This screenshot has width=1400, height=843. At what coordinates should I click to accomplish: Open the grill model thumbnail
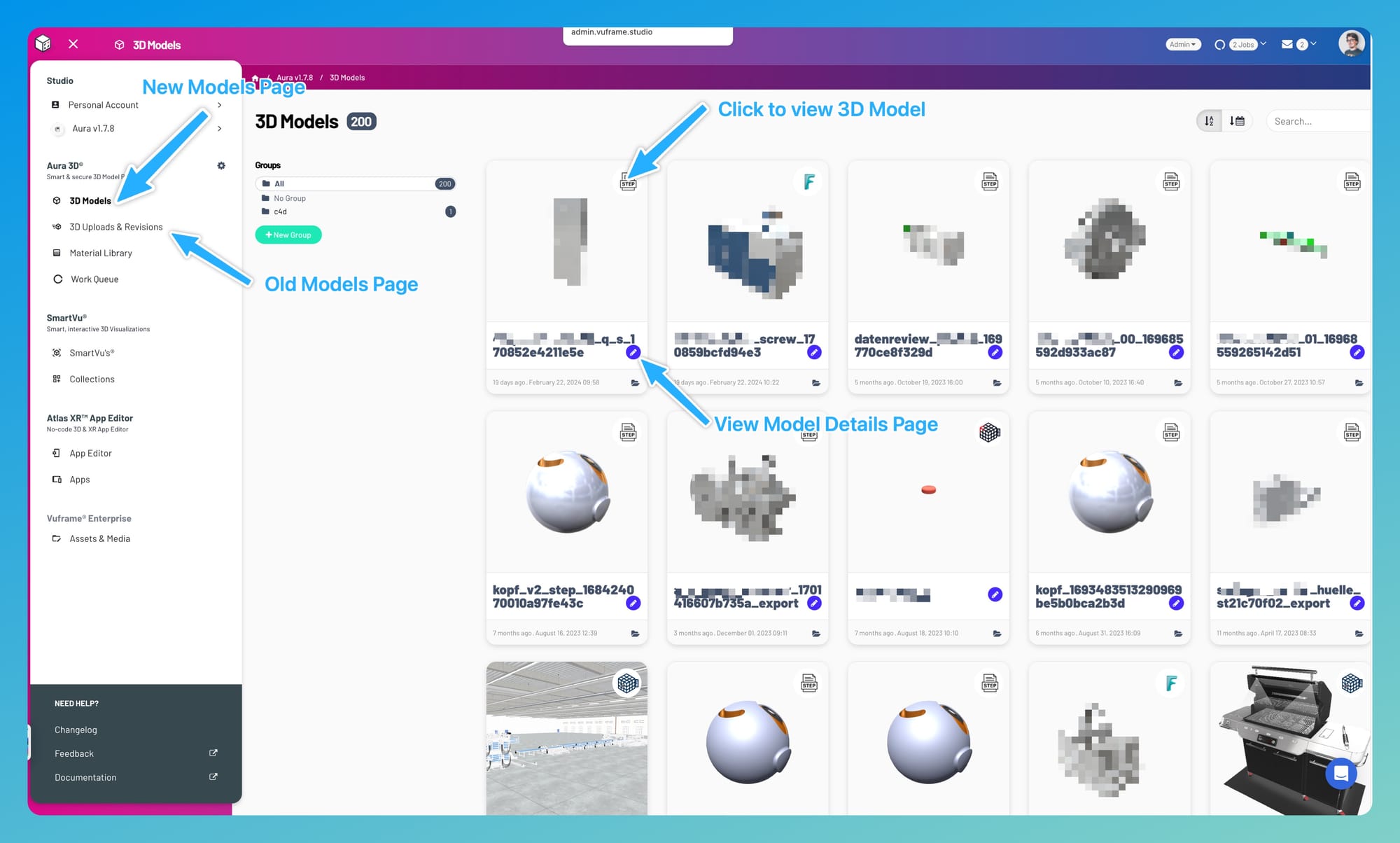1290,738
